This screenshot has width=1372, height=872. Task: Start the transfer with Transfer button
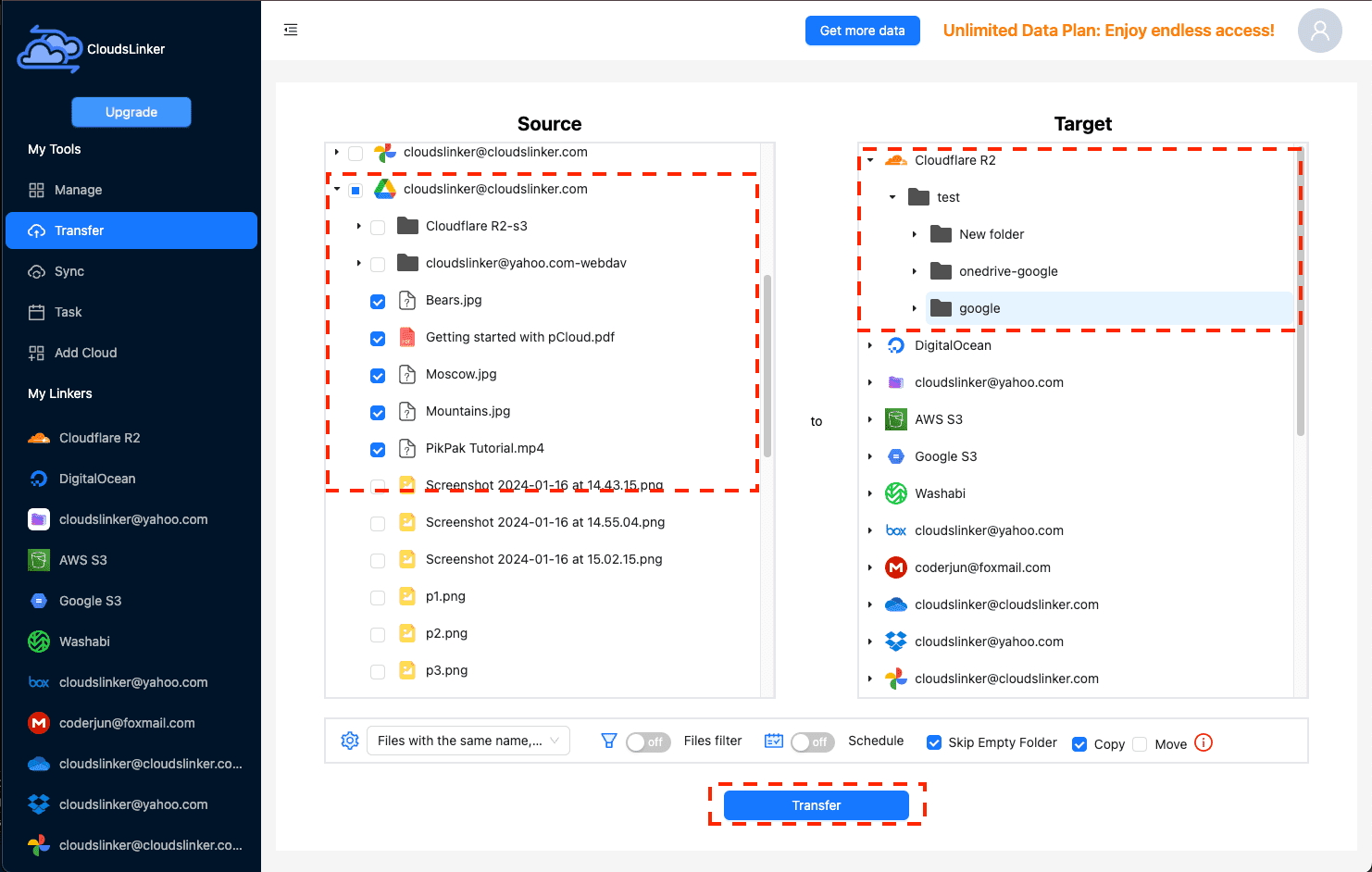[x=817, y=805]
